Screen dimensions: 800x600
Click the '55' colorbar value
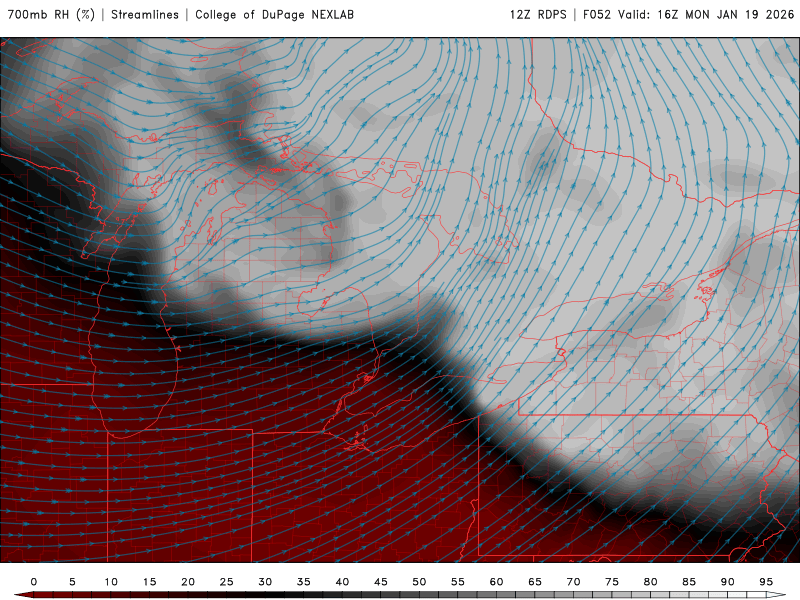(x=458, y=582)
